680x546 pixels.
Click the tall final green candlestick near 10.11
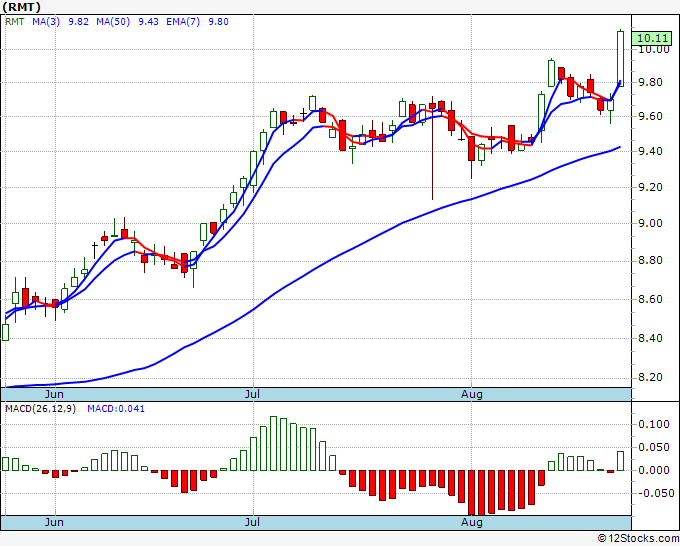(x=621, y=59)
